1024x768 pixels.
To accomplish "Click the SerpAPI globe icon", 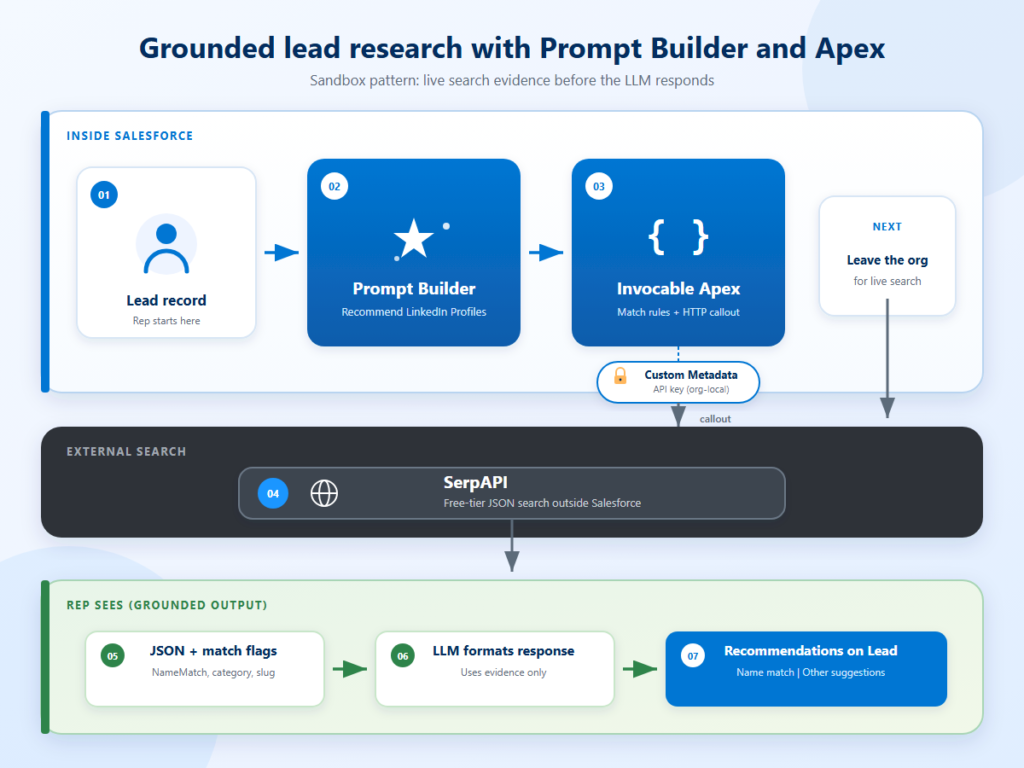I will pyautogui.click(x=324, y=493).
